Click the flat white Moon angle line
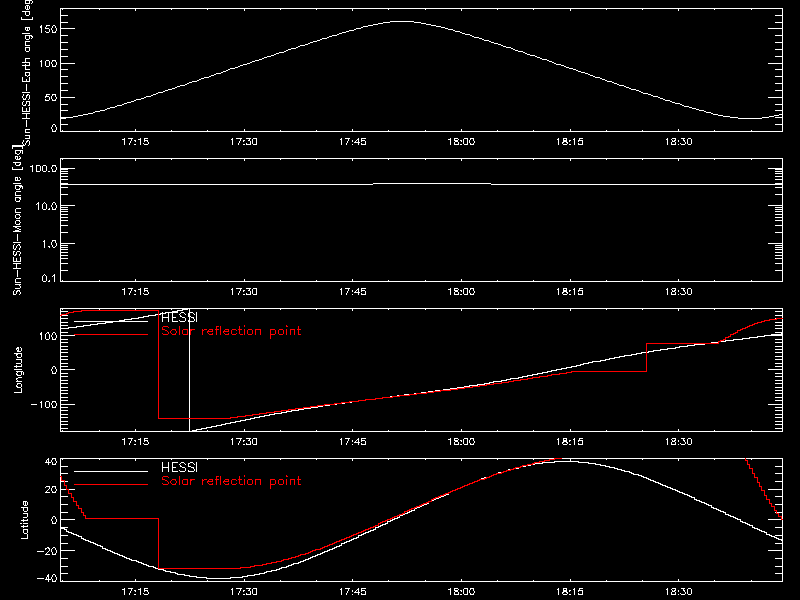This screenshot has width=800, height=600. [x=421, y=184]
